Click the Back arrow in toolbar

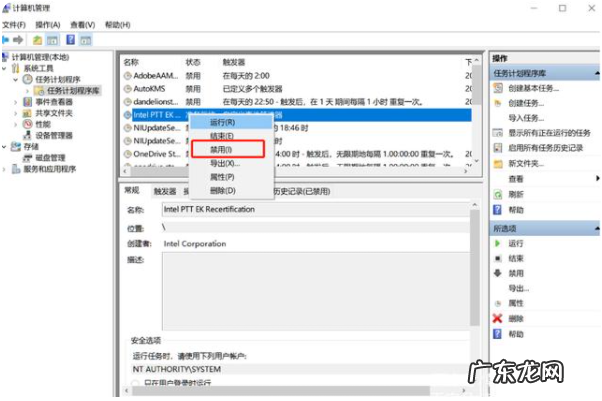pos(5,40)
